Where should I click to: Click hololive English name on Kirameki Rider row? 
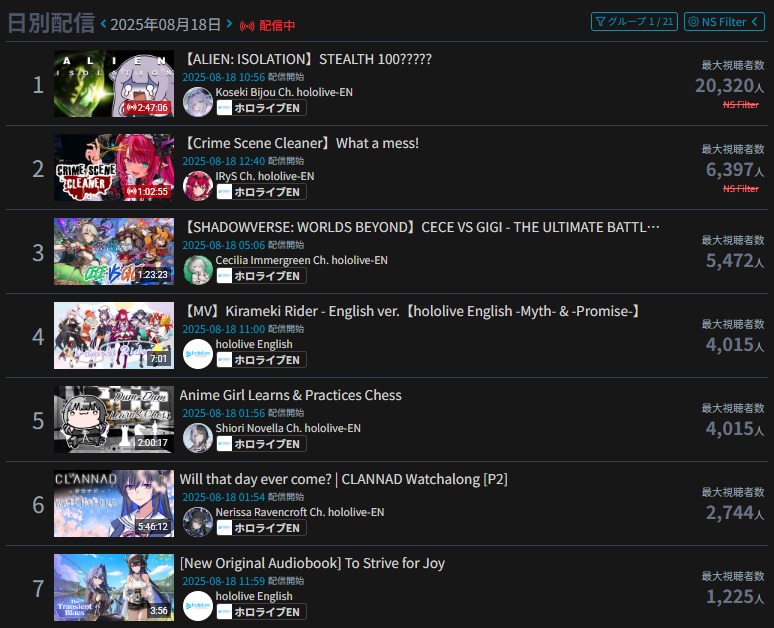point(254,344)
